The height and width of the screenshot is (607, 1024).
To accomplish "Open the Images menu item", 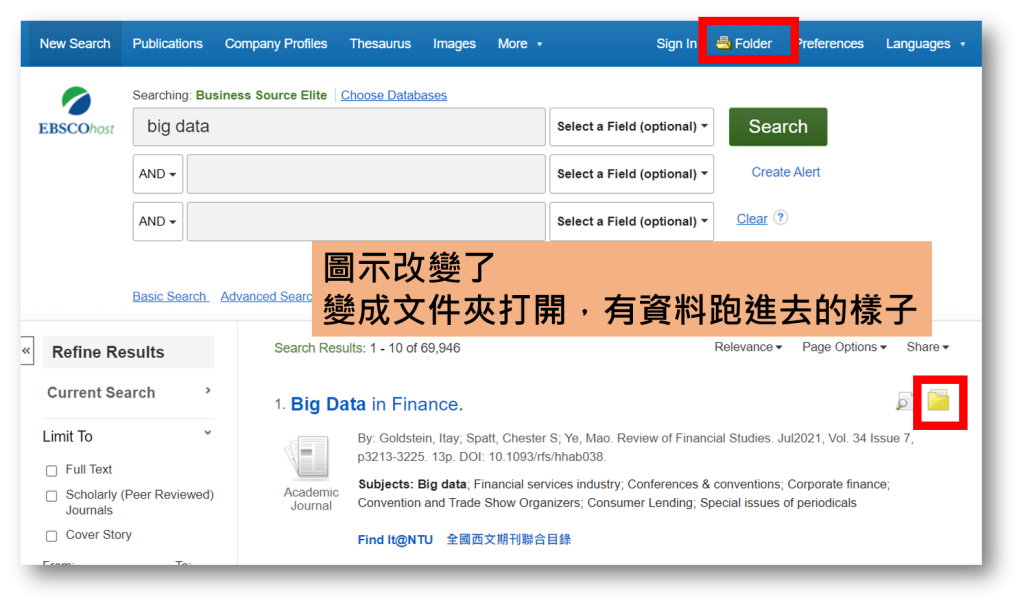I will (454, 44).
